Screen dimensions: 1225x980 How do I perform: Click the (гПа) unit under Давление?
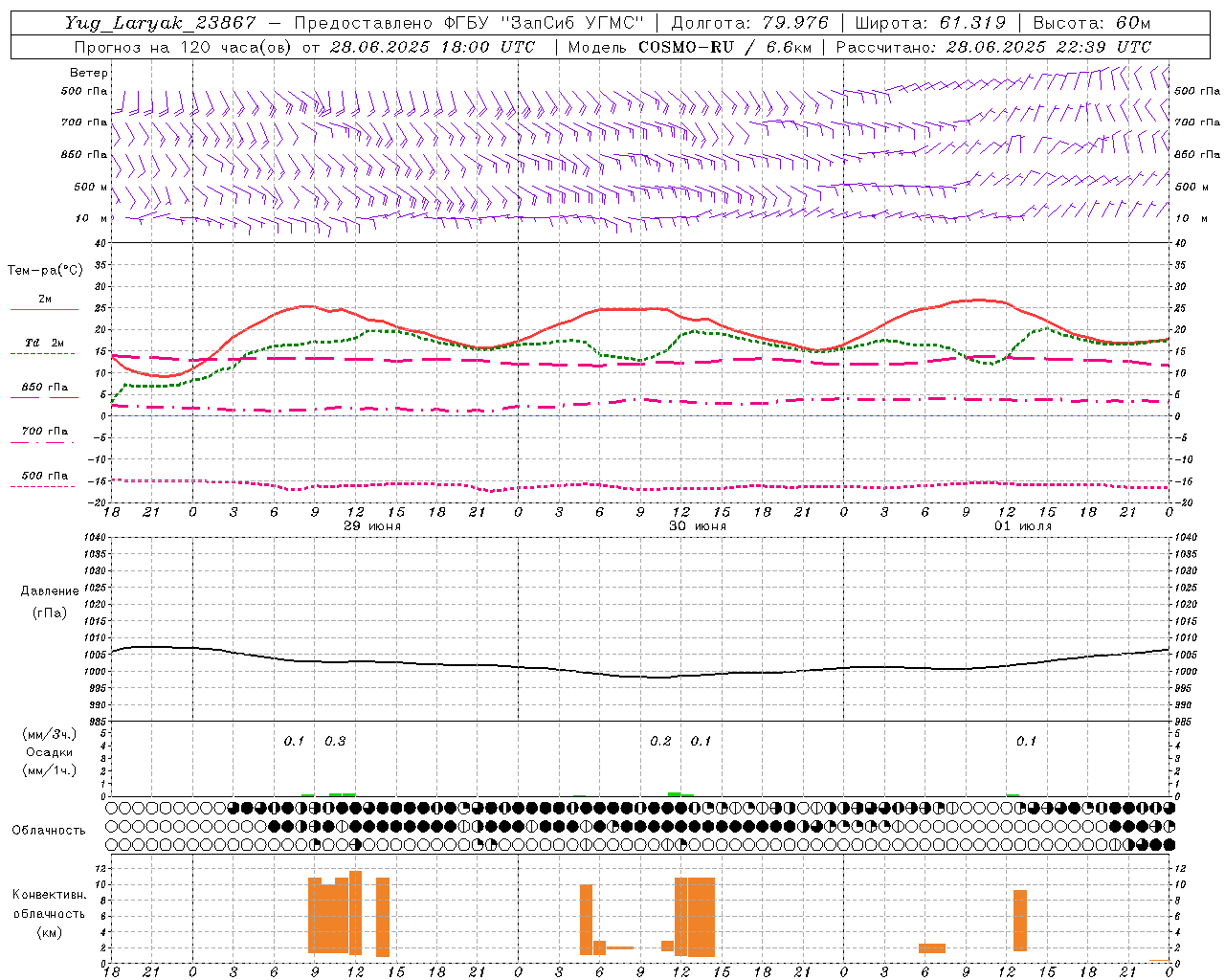pyautogui.click(x=49, y=612)
